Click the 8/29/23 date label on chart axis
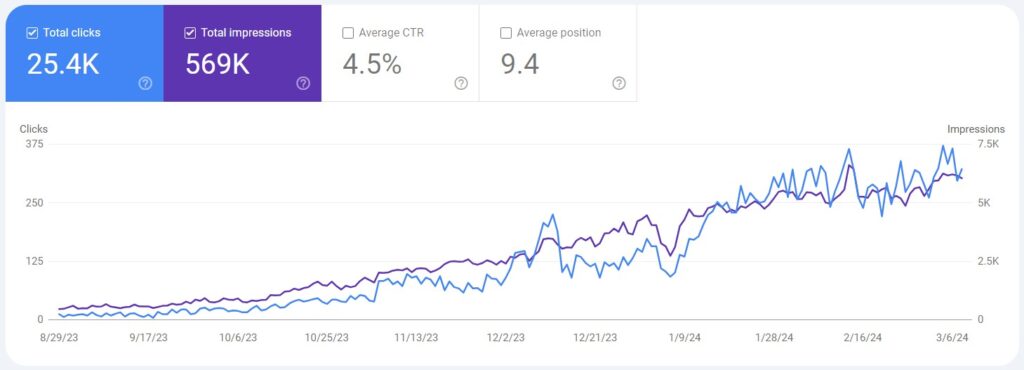This screenshot has width=1024, height=370. tap(59, 337)
